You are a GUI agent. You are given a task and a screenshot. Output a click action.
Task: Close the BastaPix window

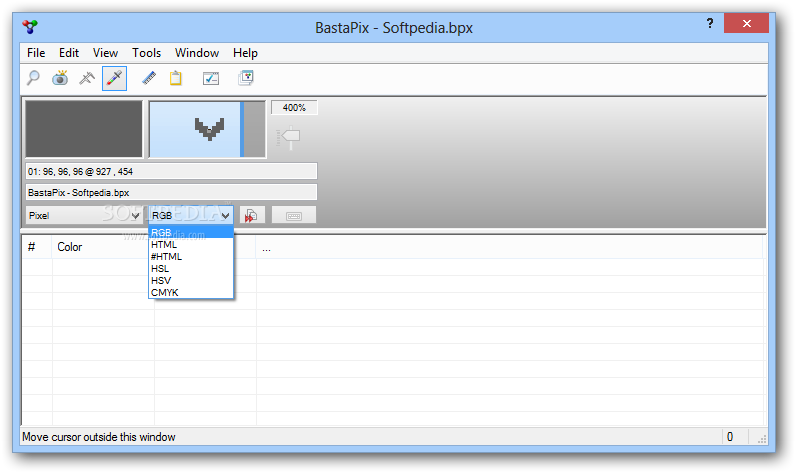tap(746, 23)
